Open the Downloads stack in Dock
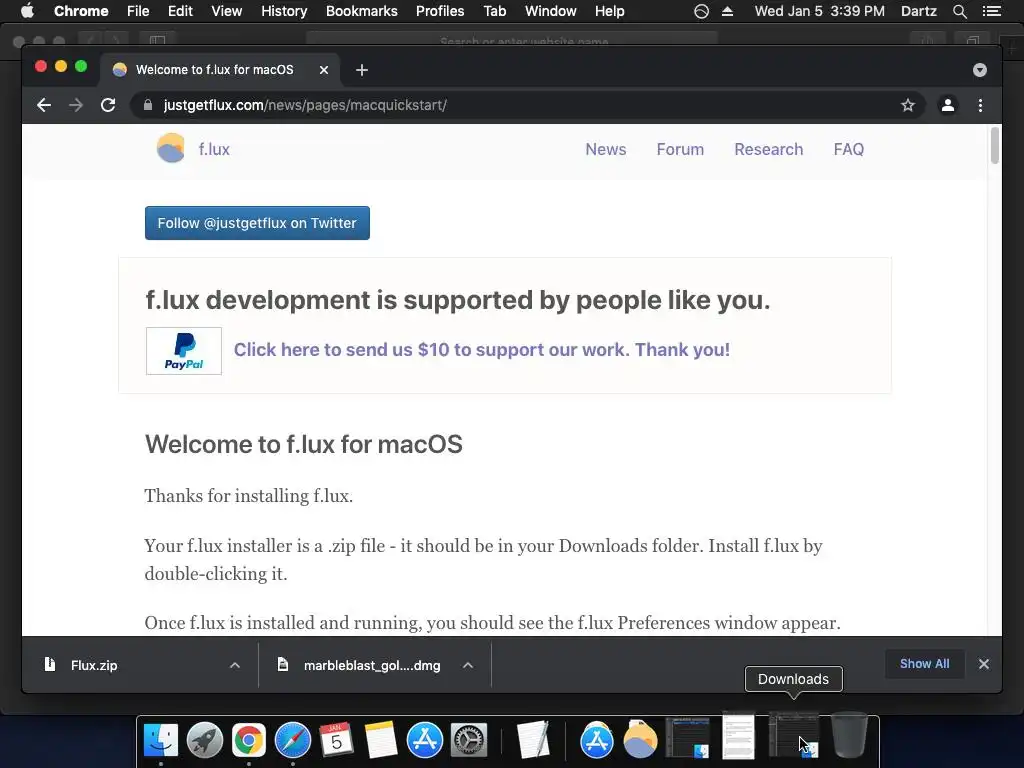Screen dimensions: 1024x768 click(x=793, y=737)
